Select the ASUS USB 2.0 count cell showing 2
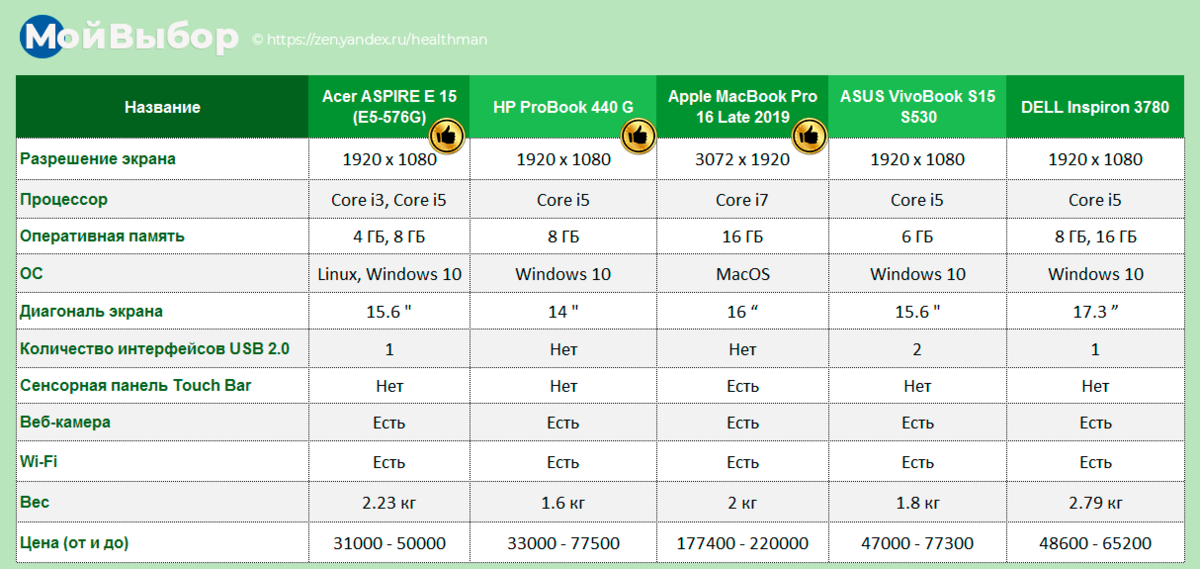 tap(917, 349)
